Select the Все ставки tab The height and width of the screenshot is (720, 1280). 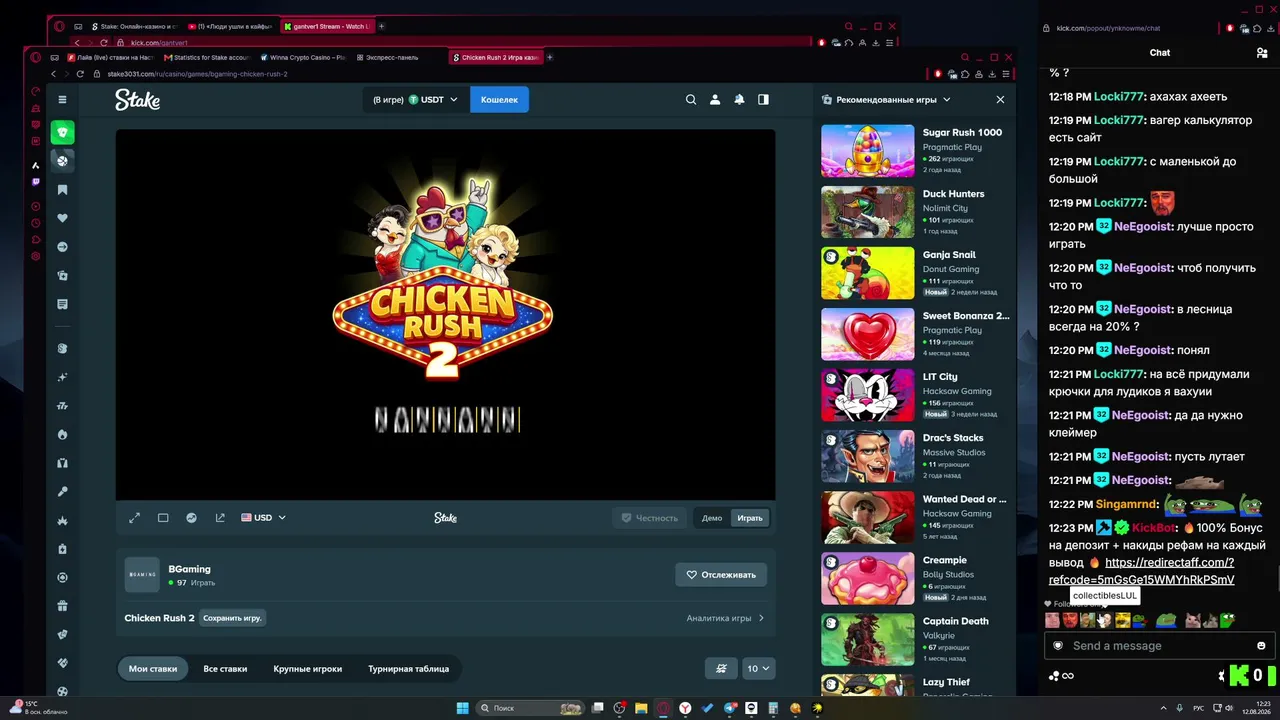click(225, 669)
